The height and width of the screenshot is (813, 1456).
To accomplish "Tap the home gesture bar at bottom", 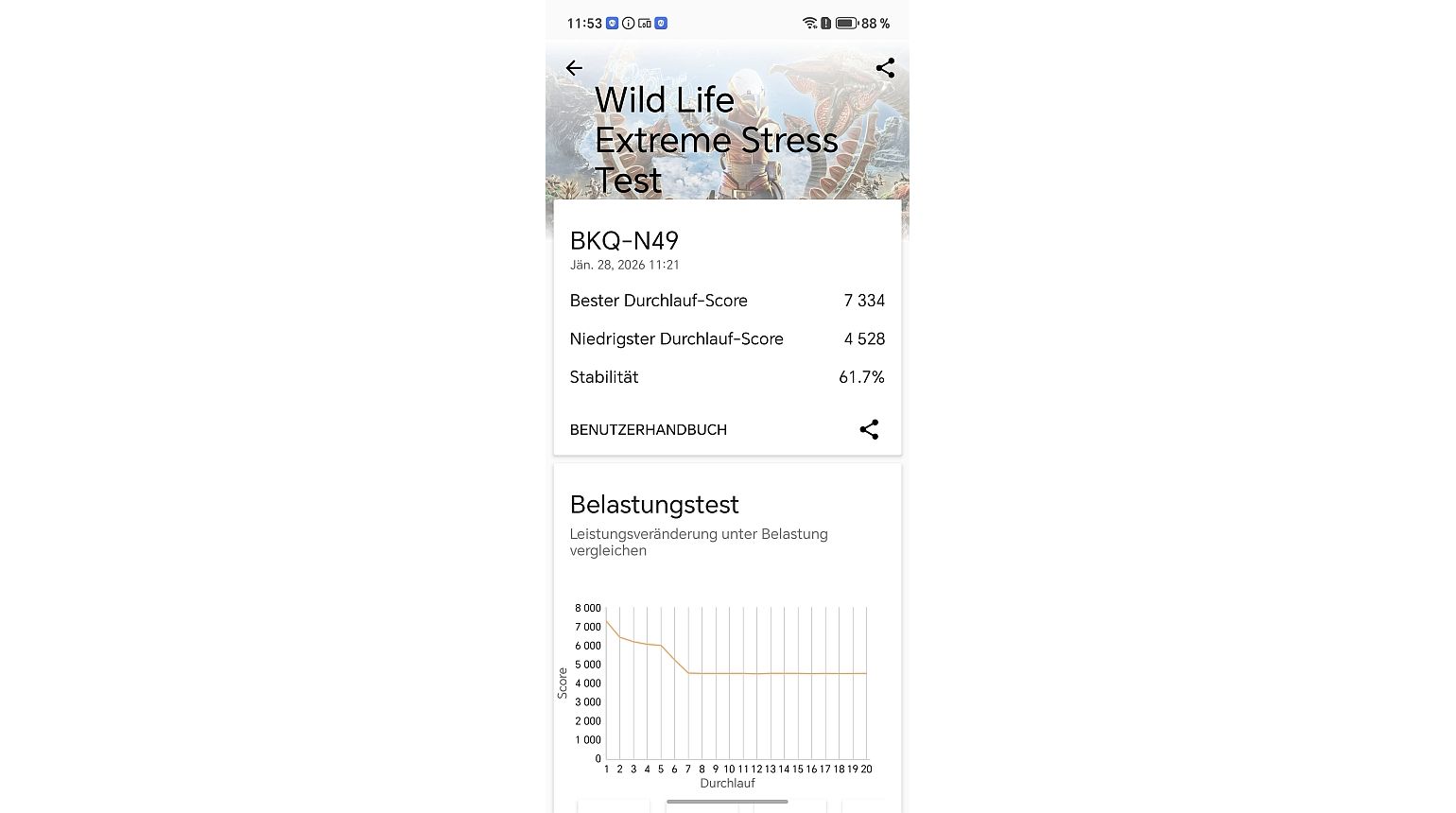I will coord(727,802).
